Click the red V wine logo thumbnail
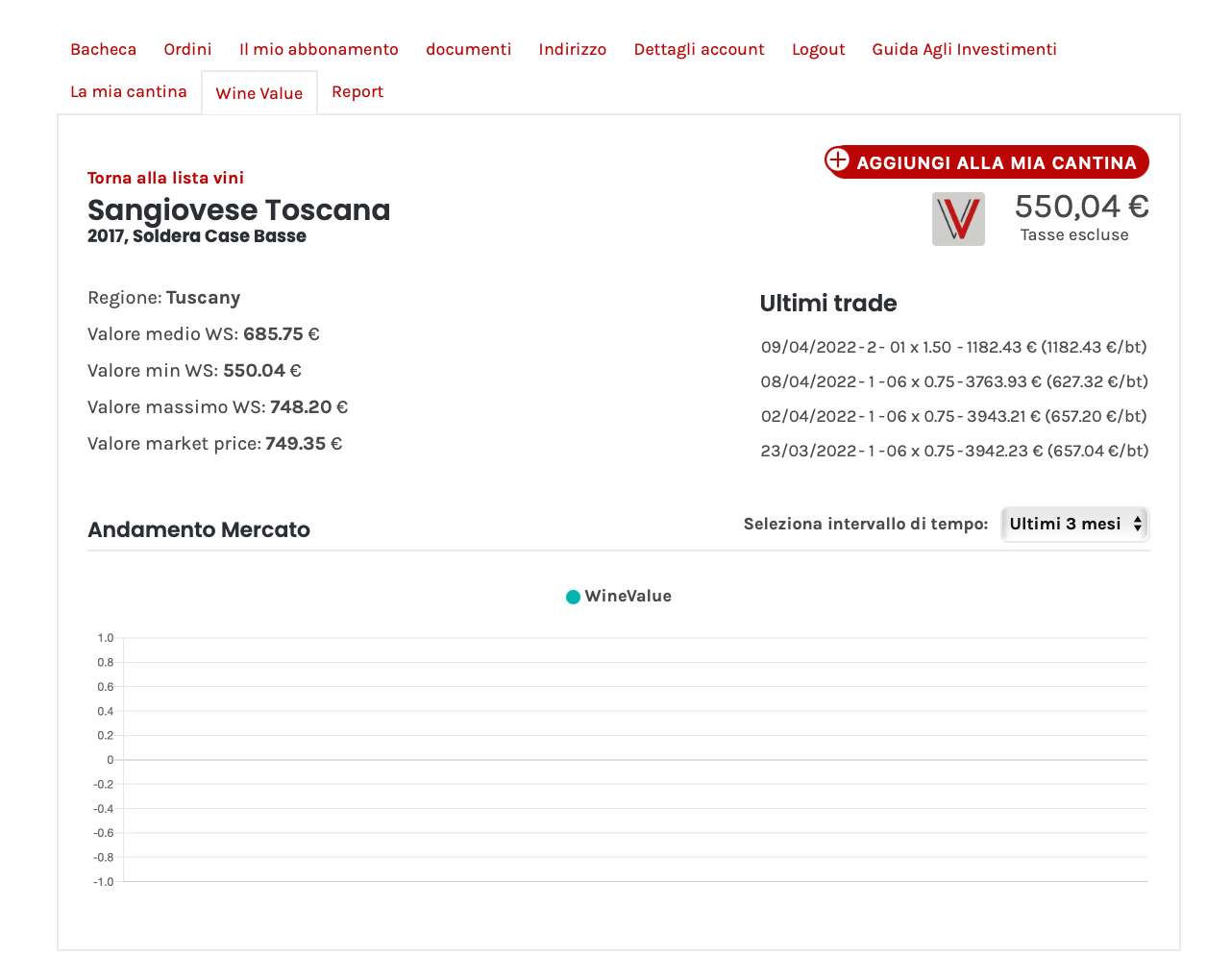The image size is (1232, 980). [x=958, y=219]
